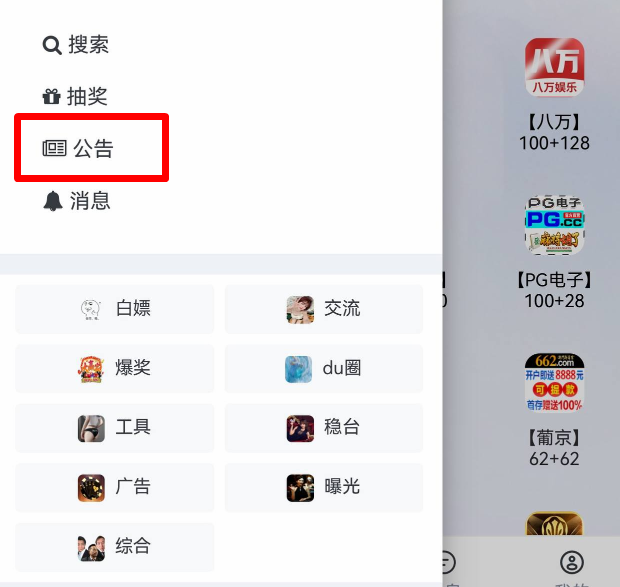The height and width of the screenshot is (587, 620).
Task: Tap the 八万娱乐 app icon
Action: 554,67
